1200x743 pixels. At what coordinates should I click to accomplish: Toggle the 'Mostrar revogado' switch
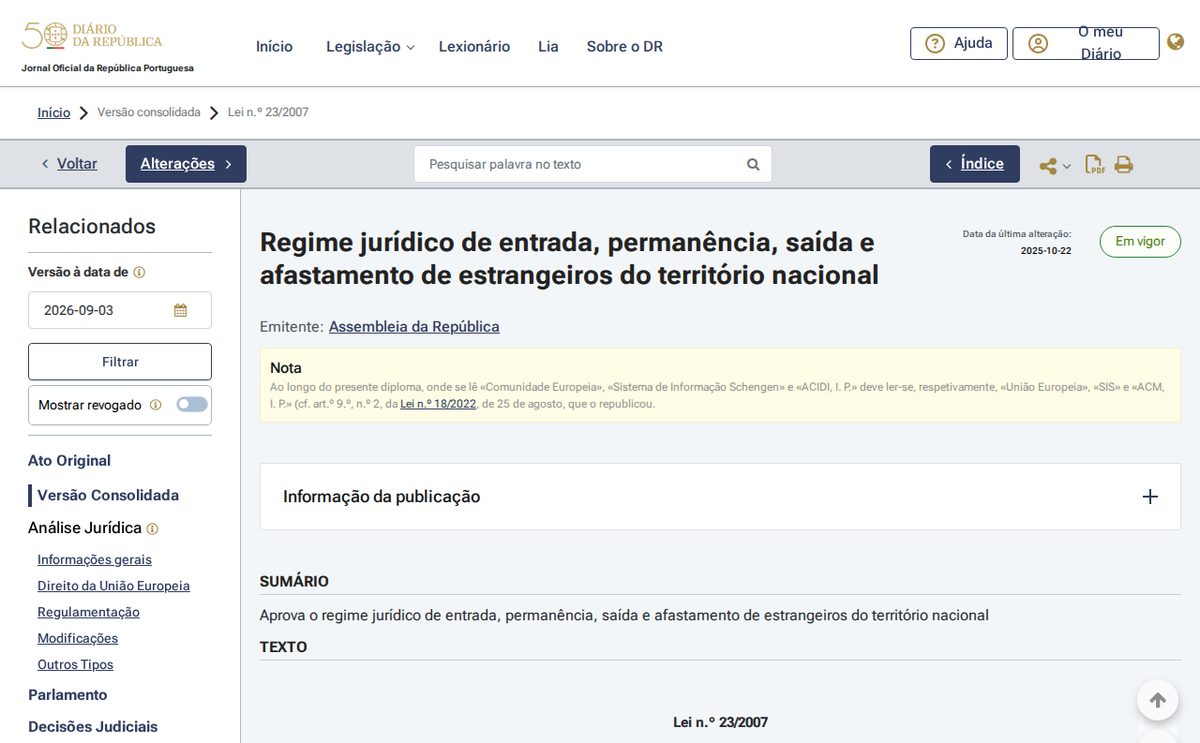(x=192, y=405)
